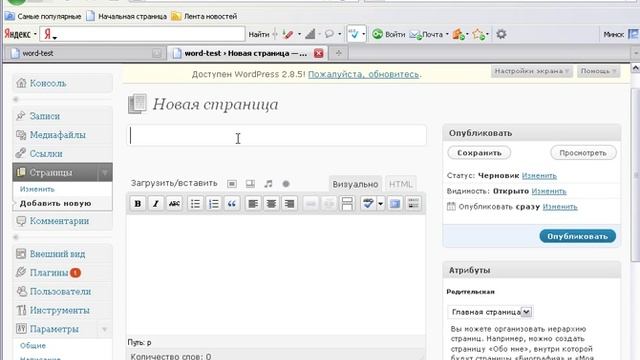
Task: Expand Настройки экрана screen options
Action: coord(531,71)
